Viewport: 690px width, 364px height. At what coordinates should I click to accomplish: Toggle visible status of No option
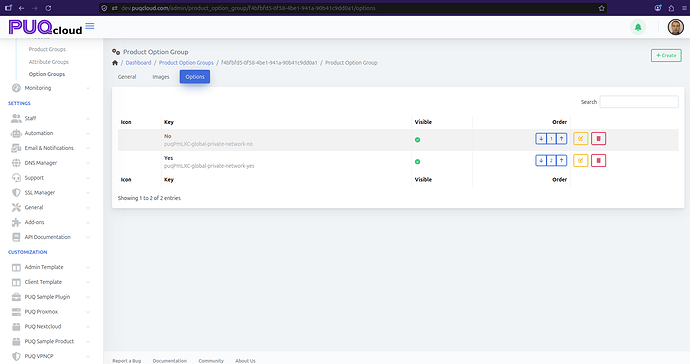pos(417,140)
